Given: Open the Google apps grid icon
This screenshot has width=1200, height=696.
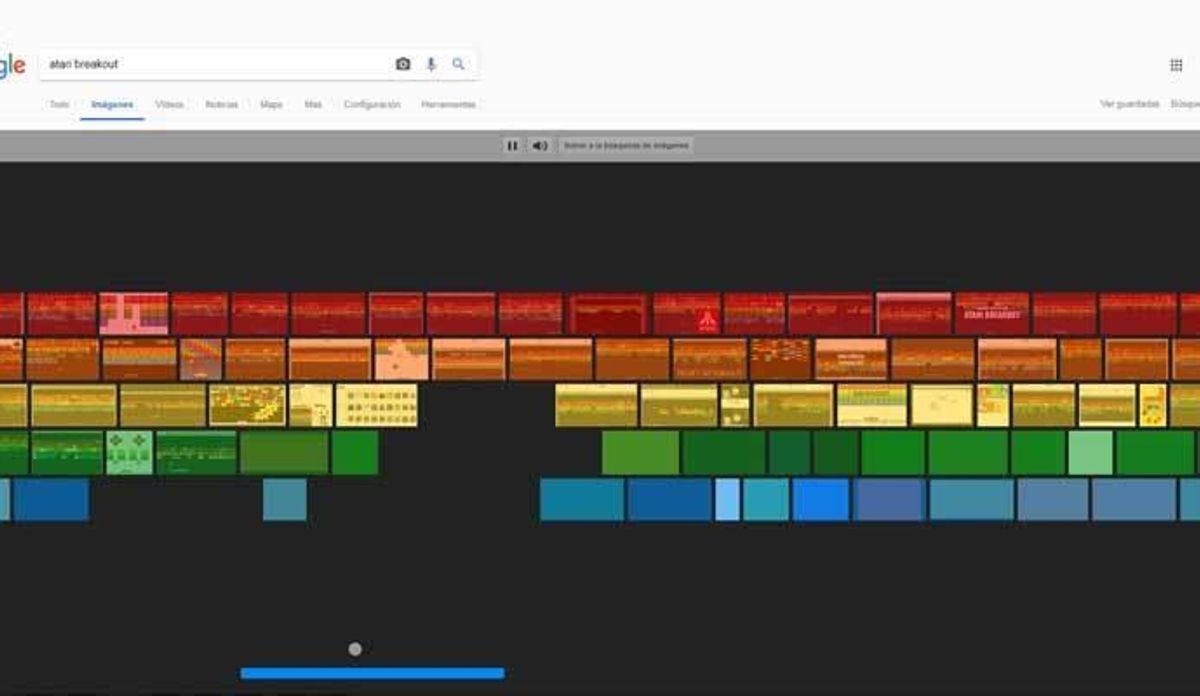Looking at the screenshot, I should [x=1176, y=65].
